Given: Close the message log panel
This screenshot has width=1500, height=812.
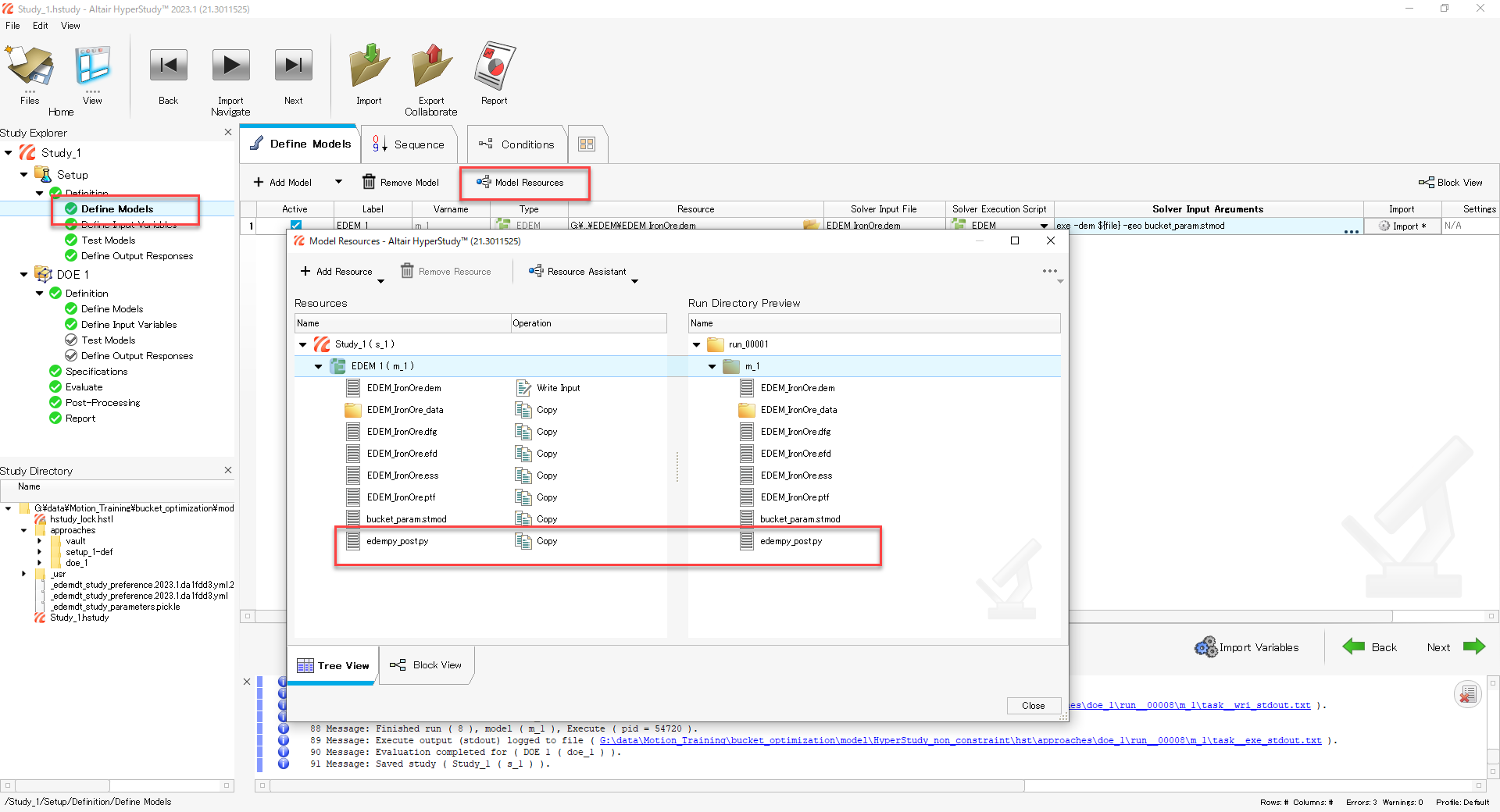Looking at the screenshot, I should (x=247, y=682).
